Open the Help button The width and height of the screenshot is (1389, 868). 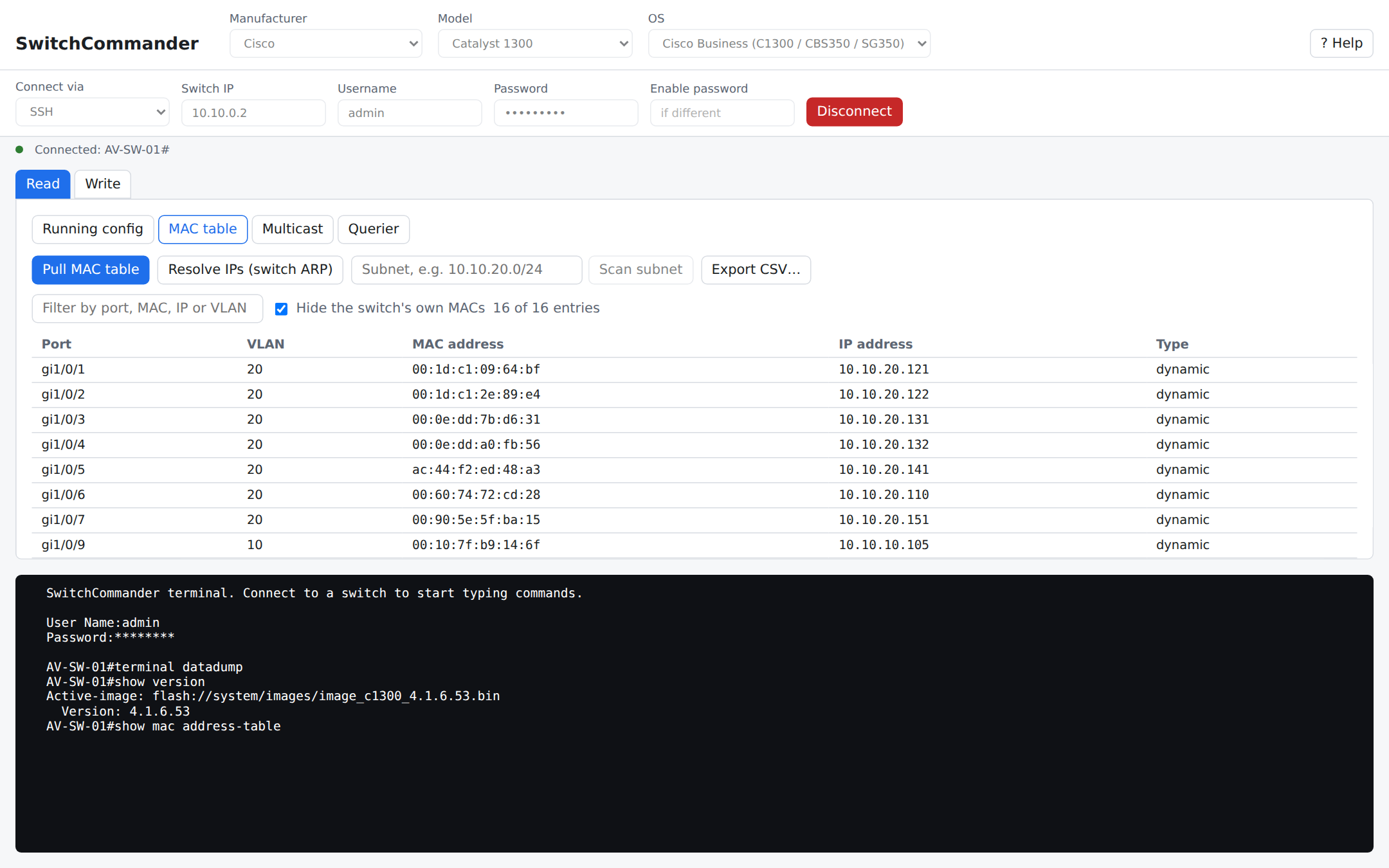point(1341,43)
